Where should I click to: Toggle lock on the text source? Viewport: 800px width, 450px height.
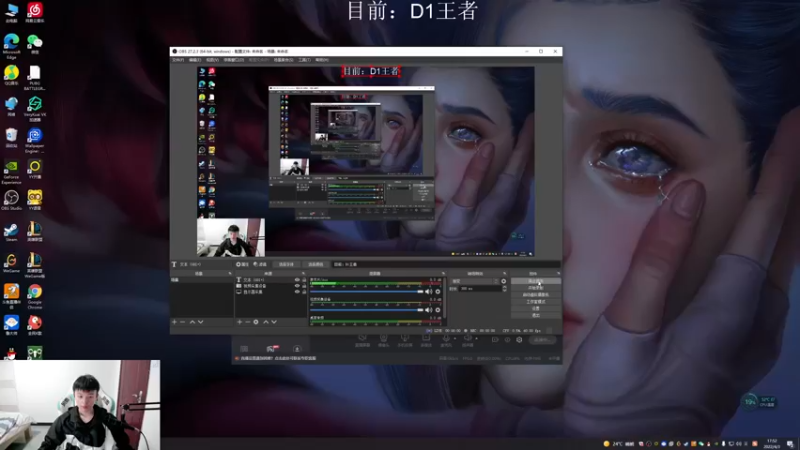(304, 280)
